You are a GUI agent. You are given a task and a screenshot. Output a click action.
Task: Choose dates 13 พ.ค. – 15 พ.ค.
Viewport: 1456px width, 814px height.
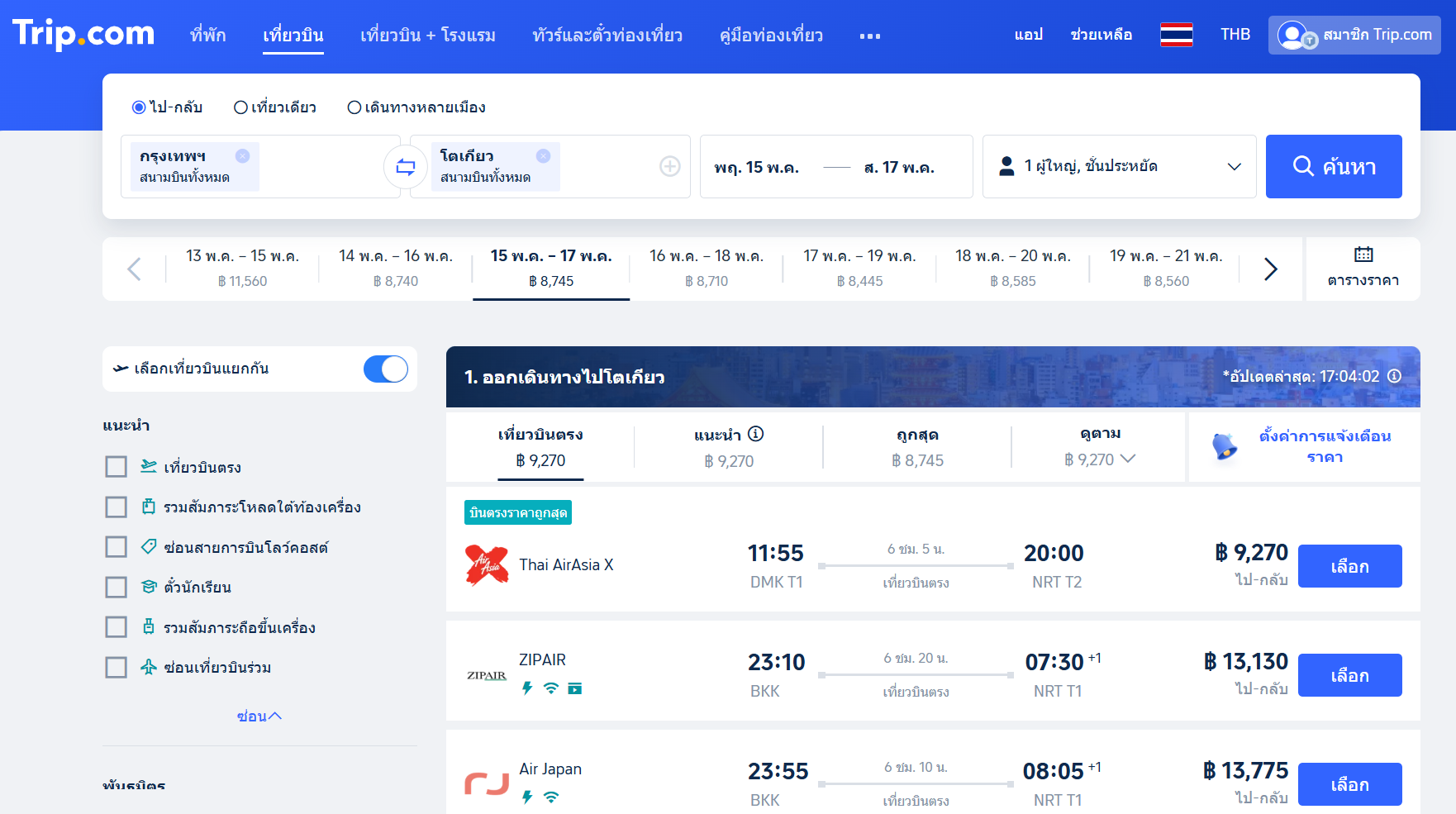coord(242,268)
